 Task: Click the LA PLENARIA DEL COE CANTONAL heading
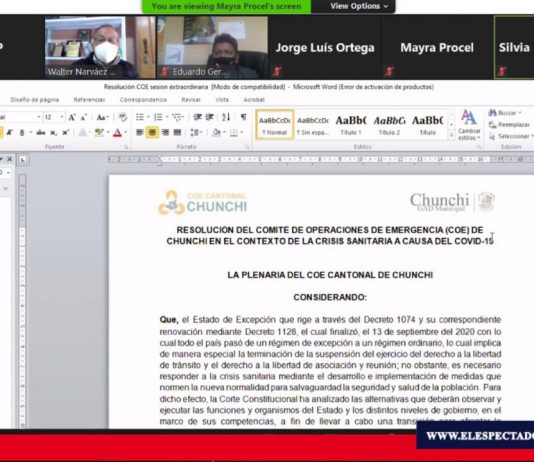pos(330,275)
